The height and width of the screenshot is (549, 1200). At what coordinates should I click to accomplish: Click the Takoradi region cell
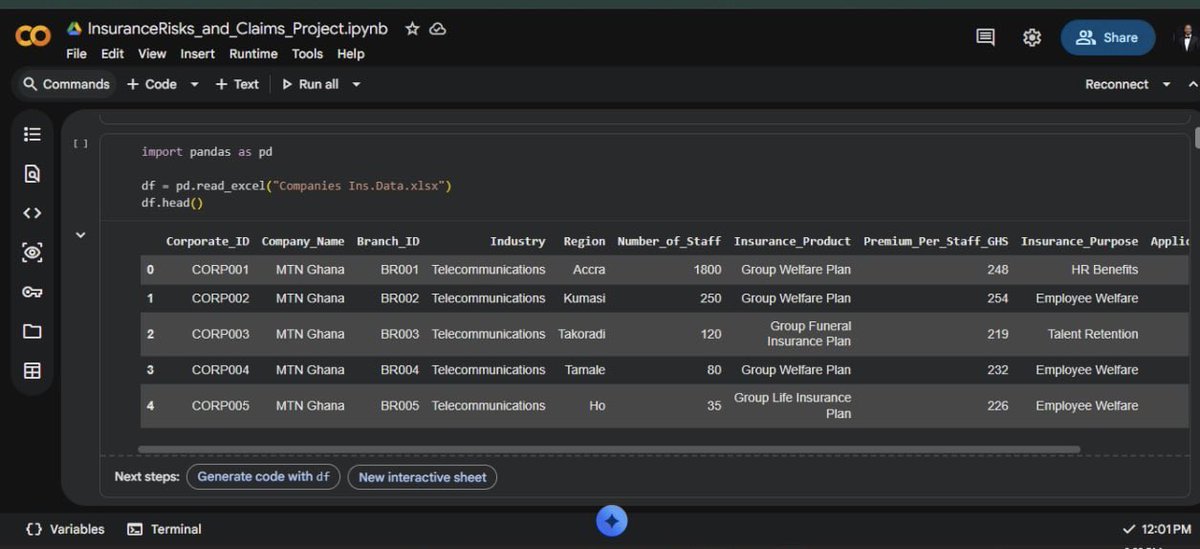tap(582, 334)
